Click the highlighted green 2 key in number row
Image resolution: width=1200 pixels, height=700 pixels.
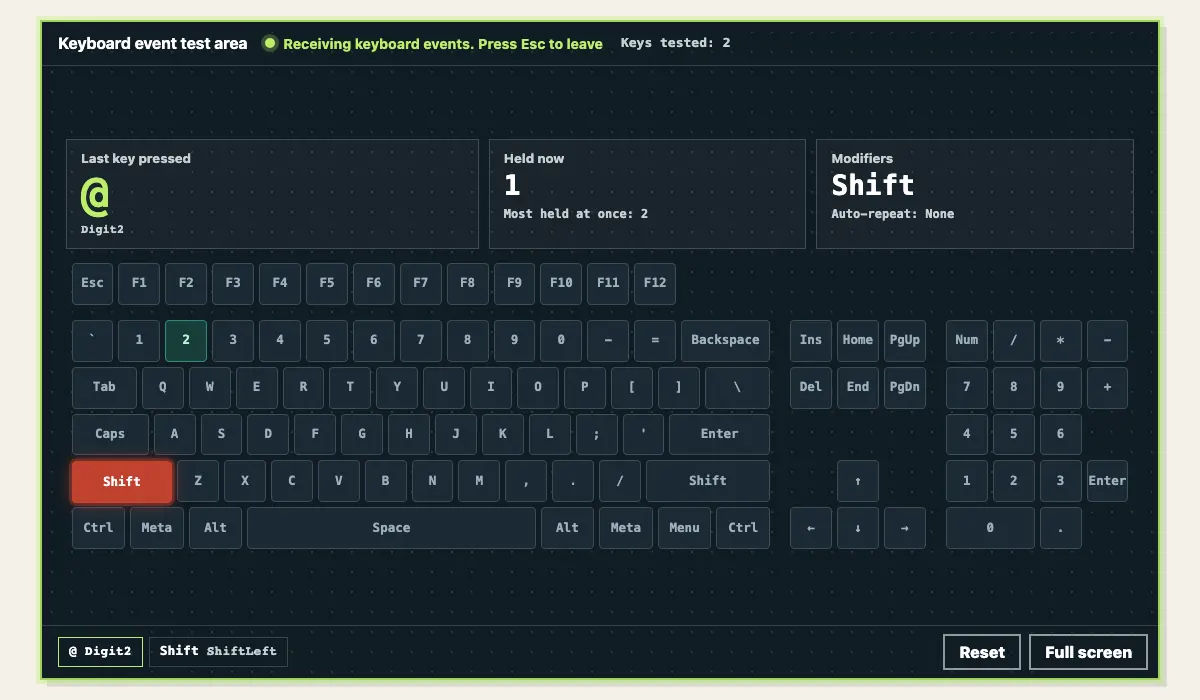(186, 340)
